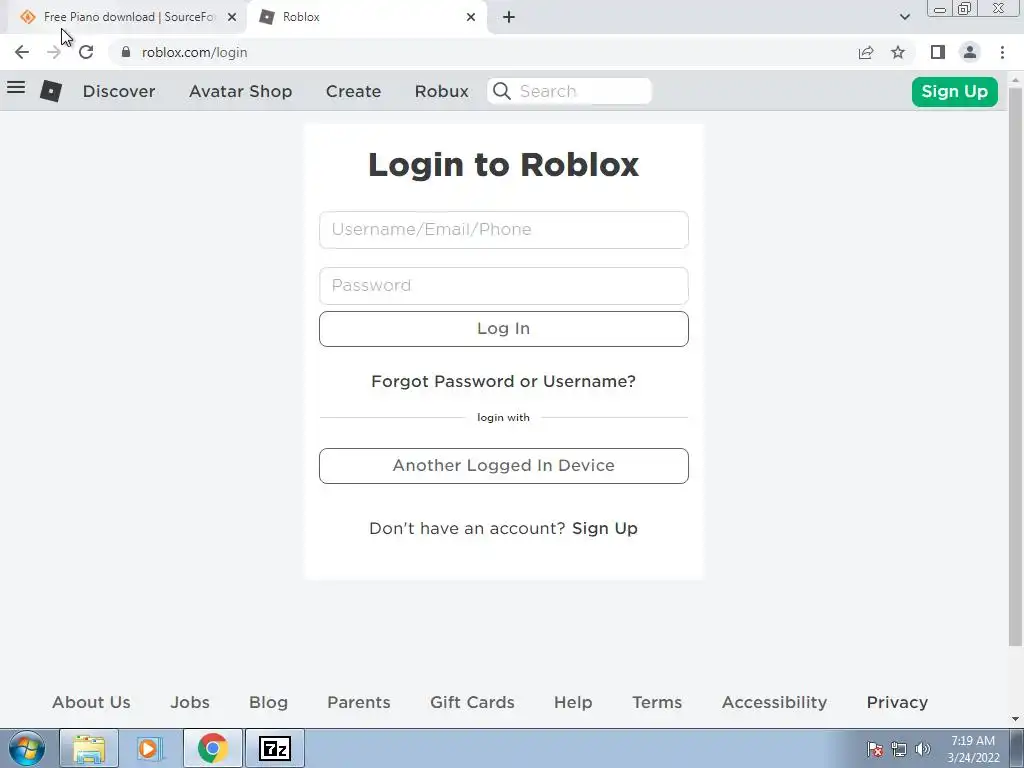
Task: Open the Chrome three-dot menu
Action: click(x=1002, y=52)
